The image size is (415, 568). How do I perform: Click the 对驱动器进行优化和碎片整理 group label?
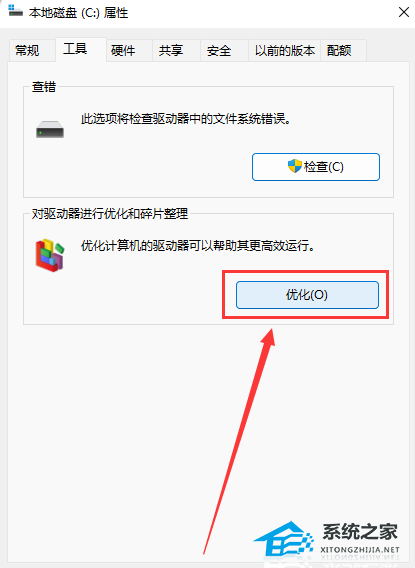click(x=110, y=214)
